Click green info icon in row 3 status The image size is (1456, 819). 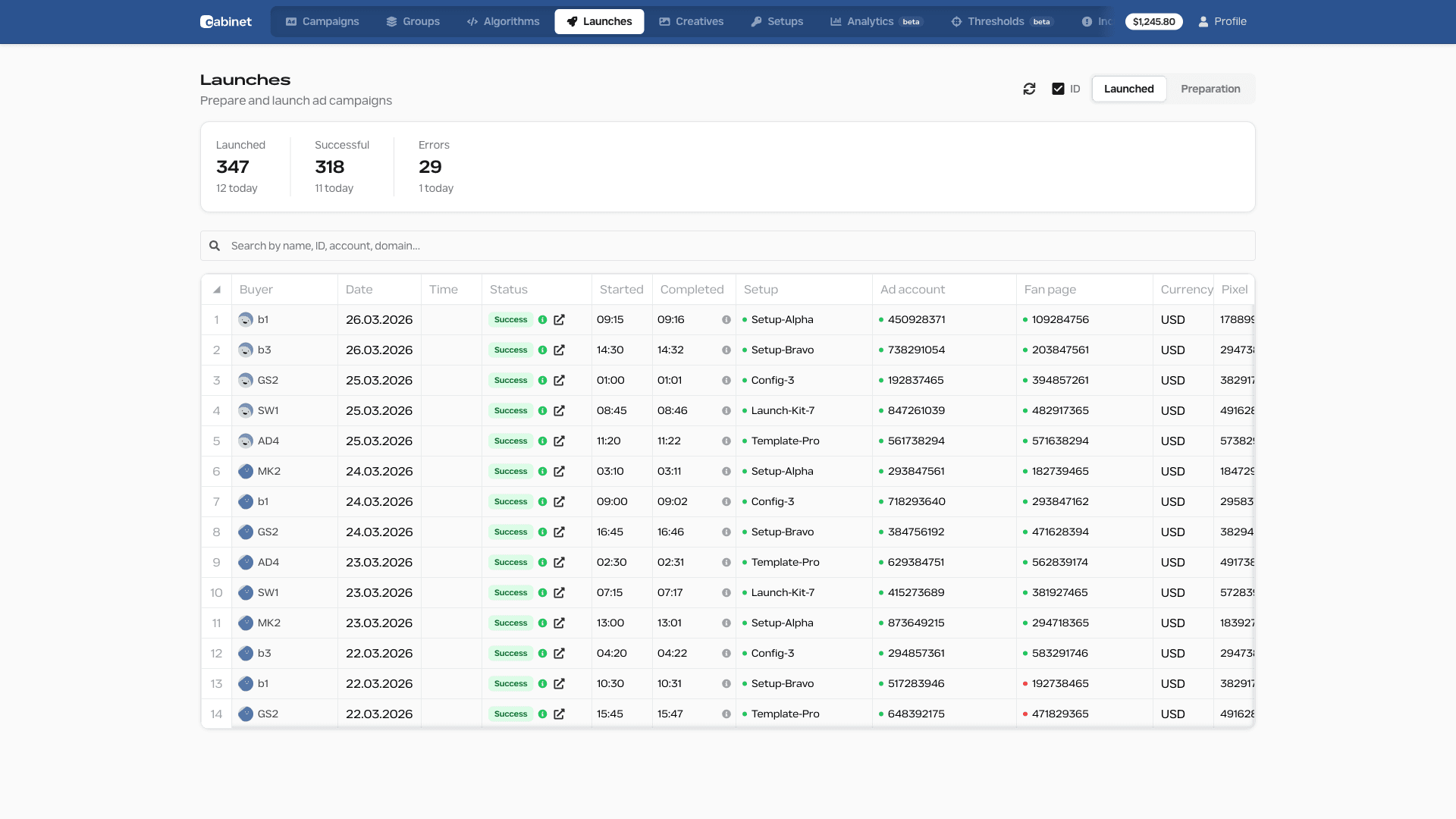(x=542, y=381)
